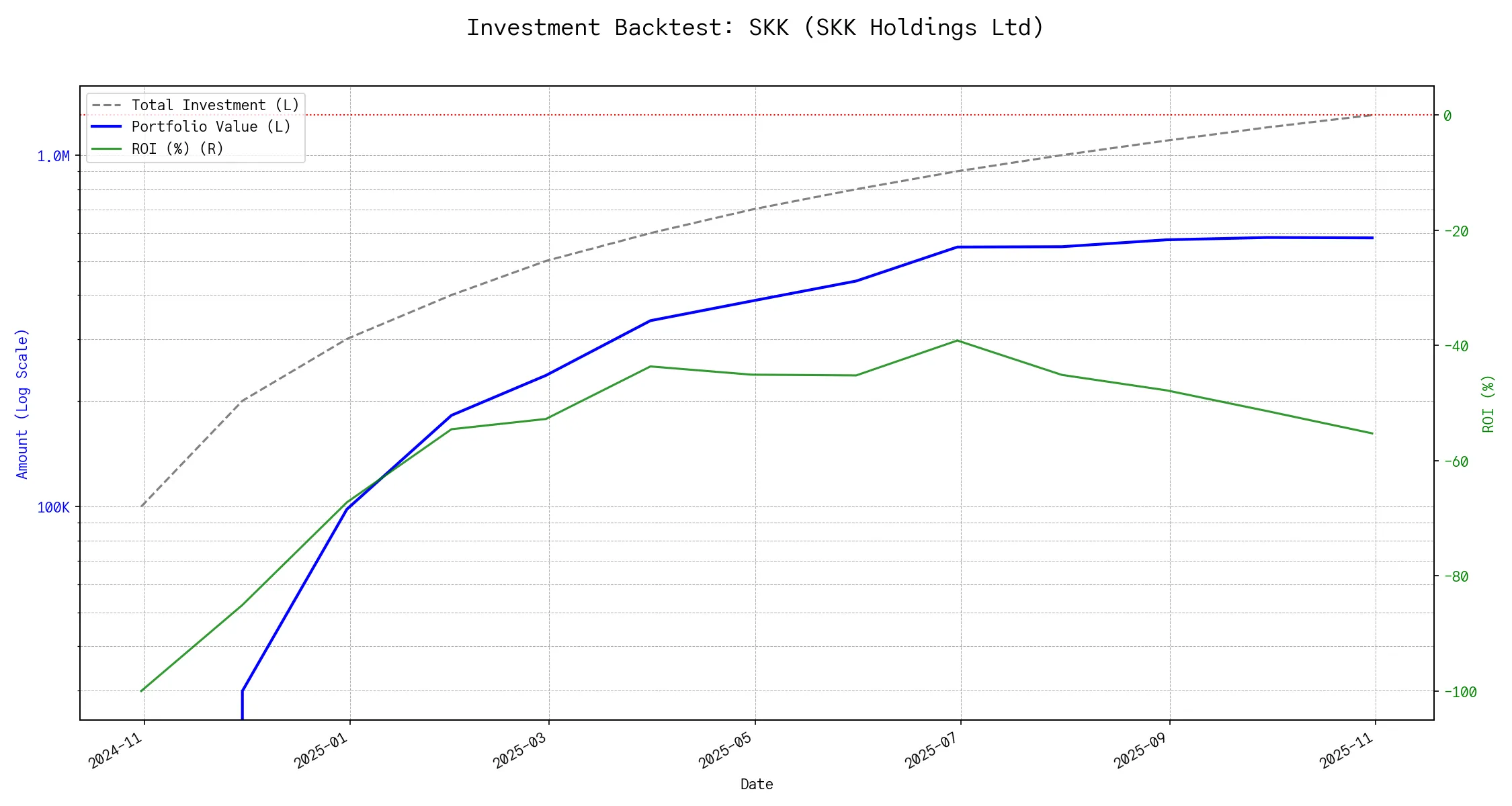Click the ROI peak at 2025-07
1512x806 pixels.
pyautogui.click(x=957, y=341)
